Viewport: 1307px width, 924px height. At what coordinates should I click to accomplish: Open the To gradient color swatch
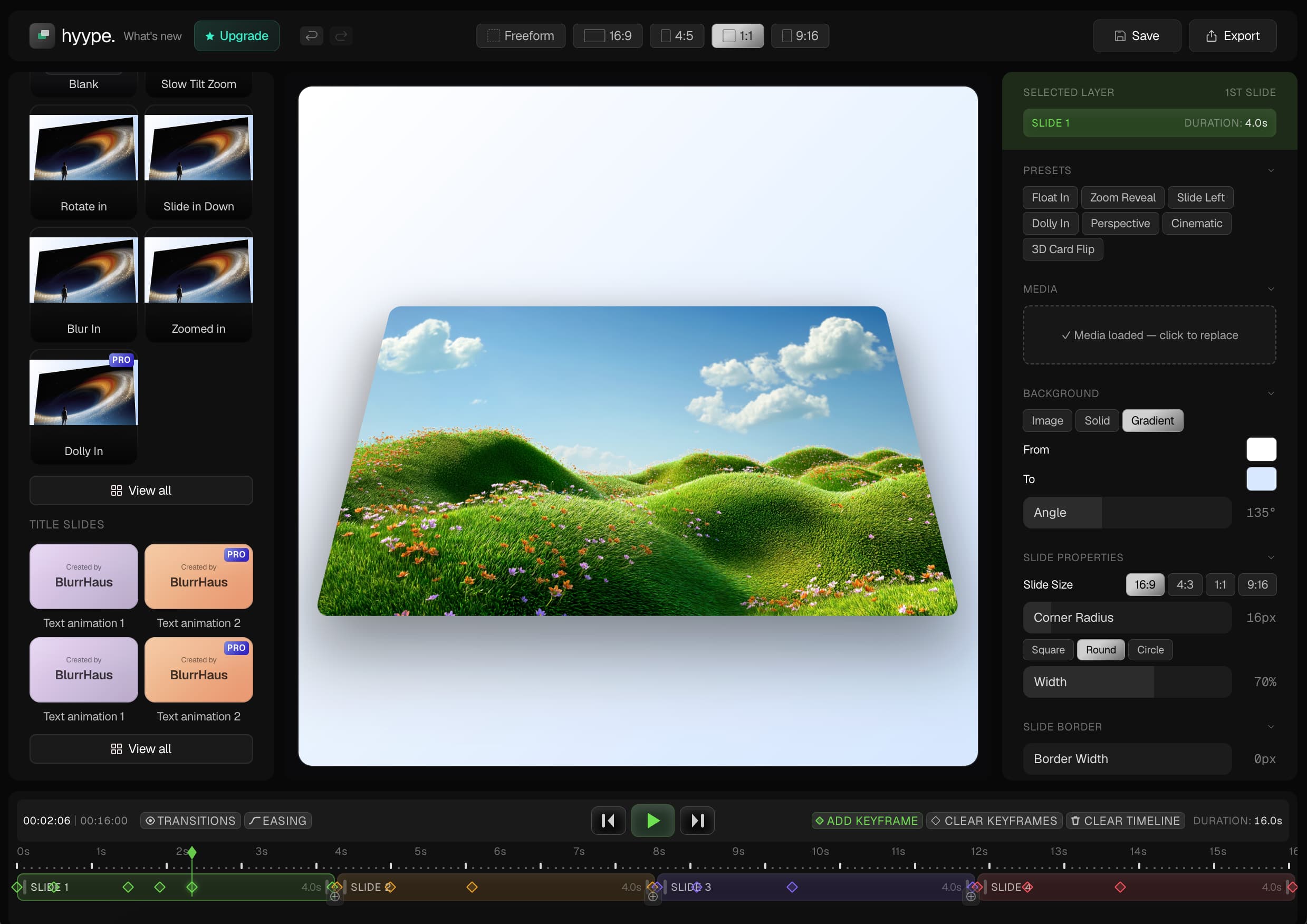tap(1261, 479)
